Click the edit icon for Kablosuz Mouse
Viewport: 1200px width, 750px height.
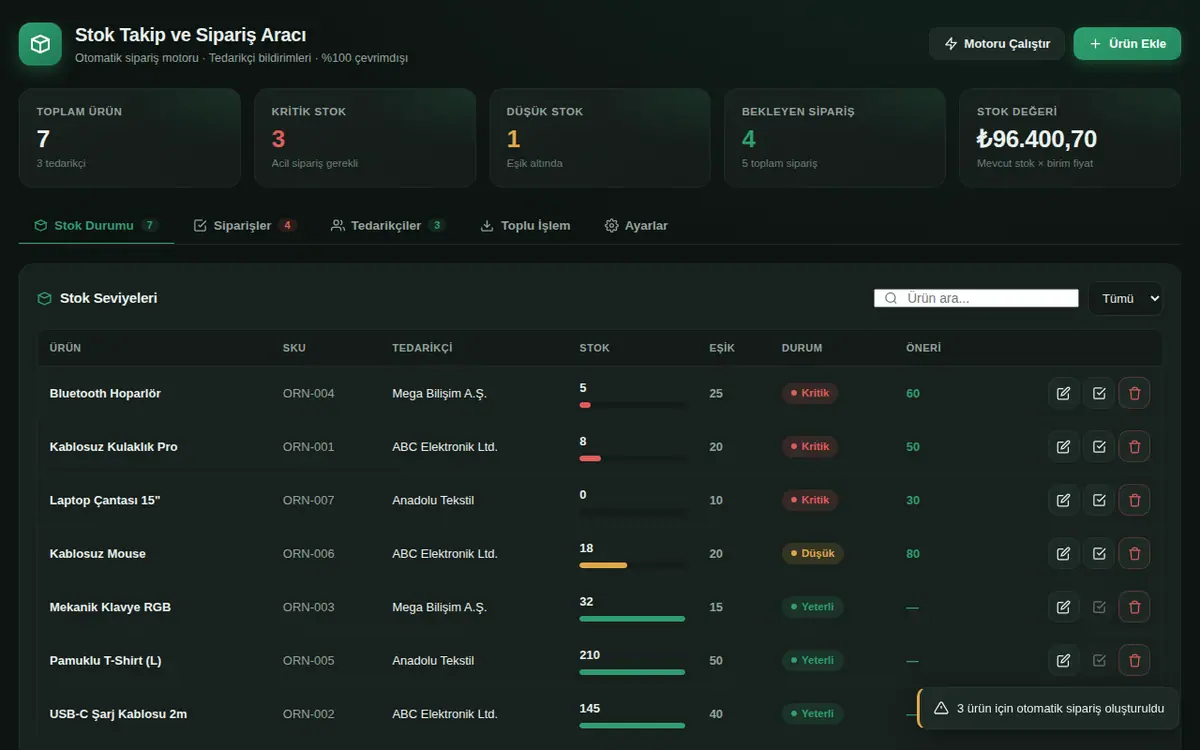point(1063,553)
